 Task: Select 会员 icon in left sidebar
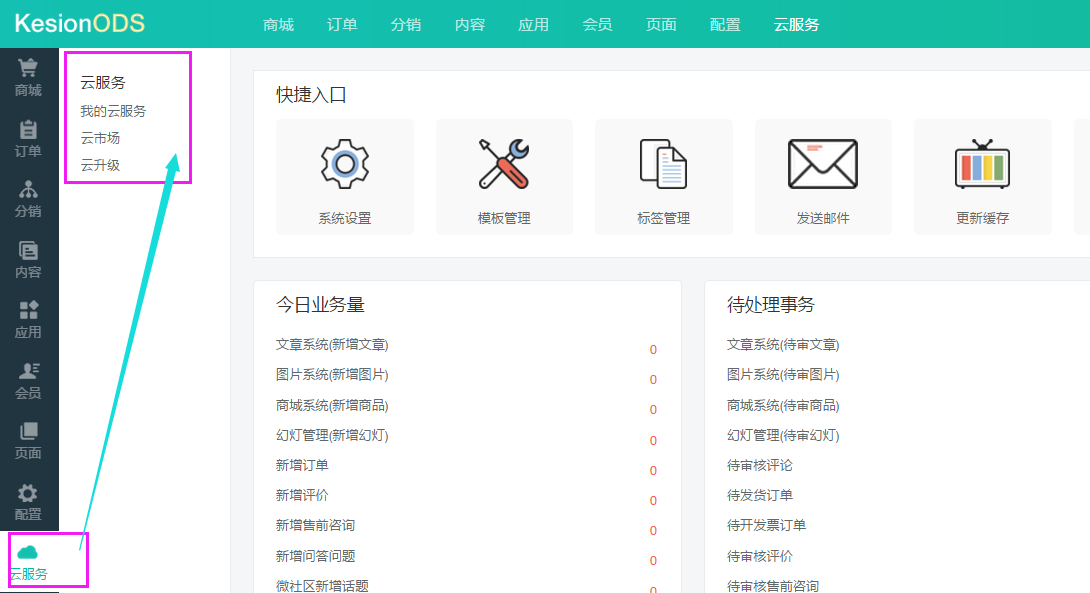(x=28, y=372)
